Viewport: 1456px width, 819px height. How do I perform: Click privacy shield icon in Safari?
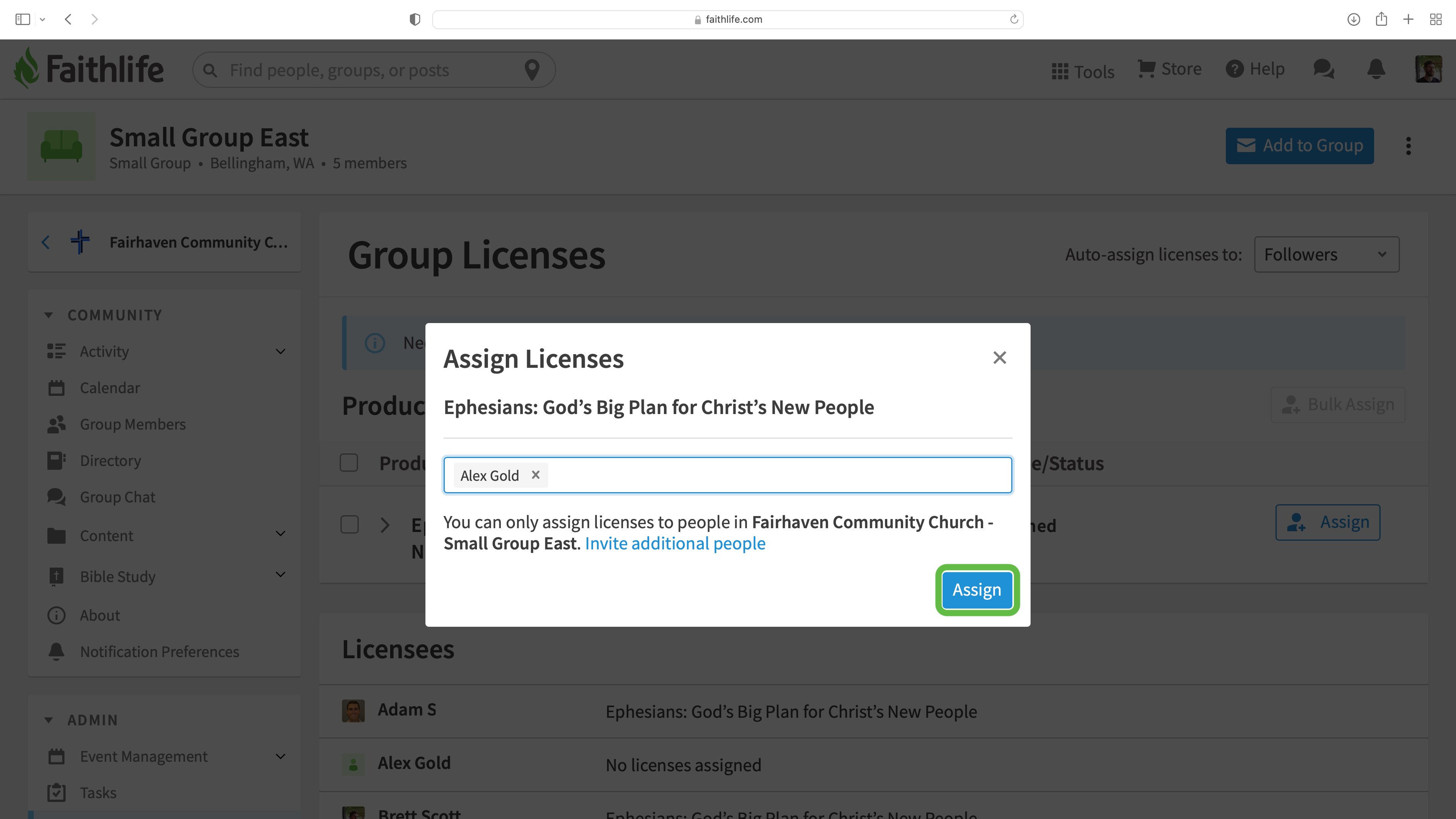point(415,19)
